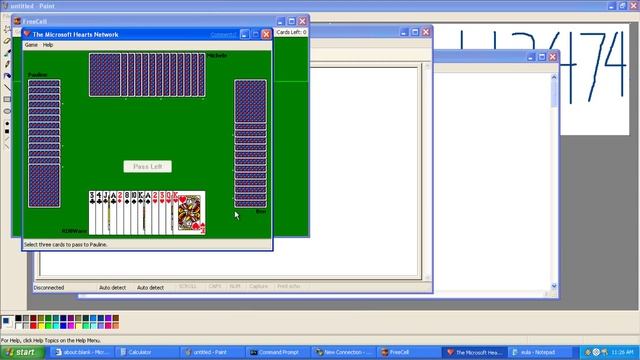Click 'Cards Left: 0' in FreeCell
The height and width of the screenshot is (360, 640).
[291, 32]
